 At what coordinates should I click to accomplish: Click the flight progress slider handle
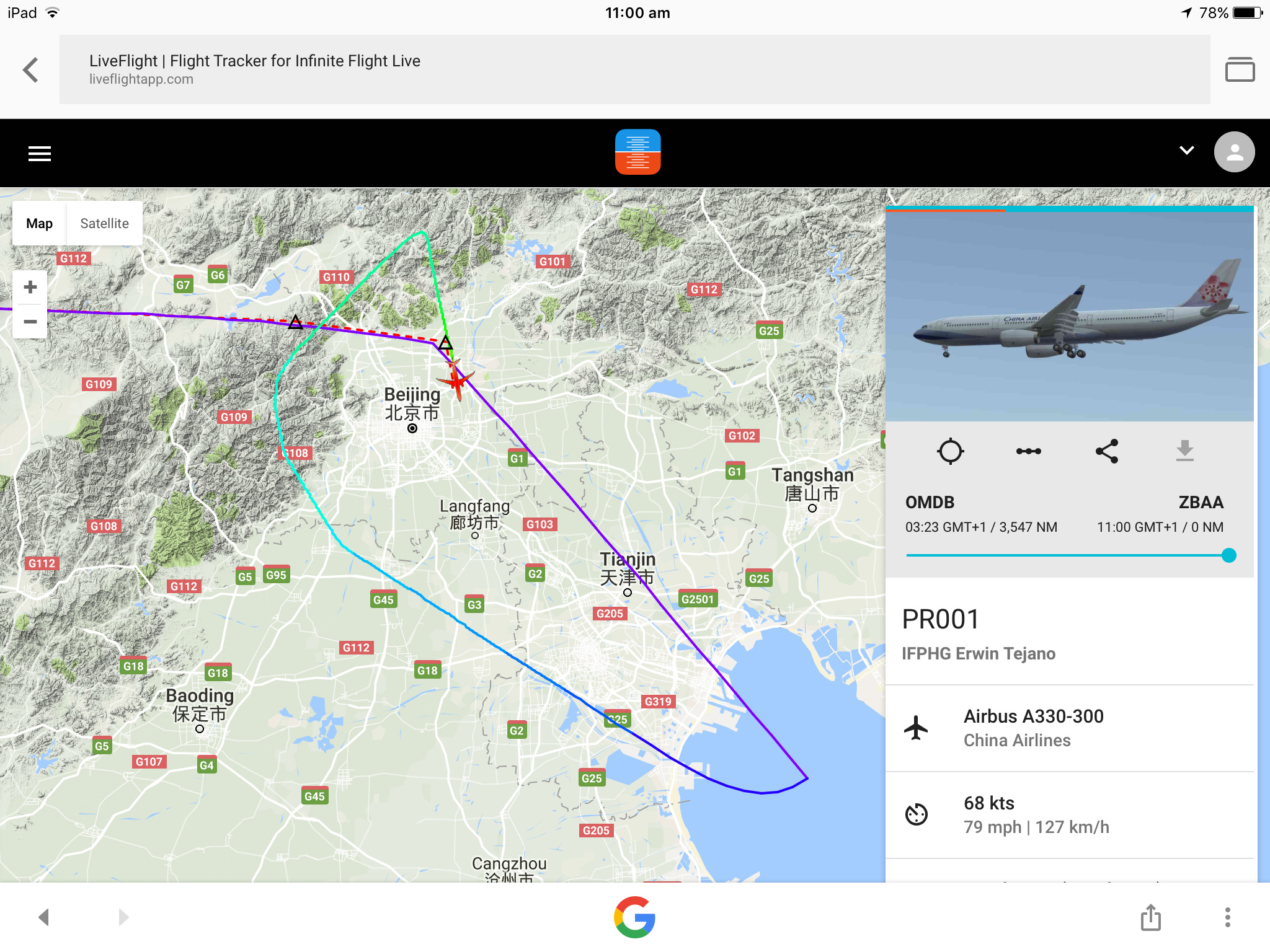coord(1228,555)
